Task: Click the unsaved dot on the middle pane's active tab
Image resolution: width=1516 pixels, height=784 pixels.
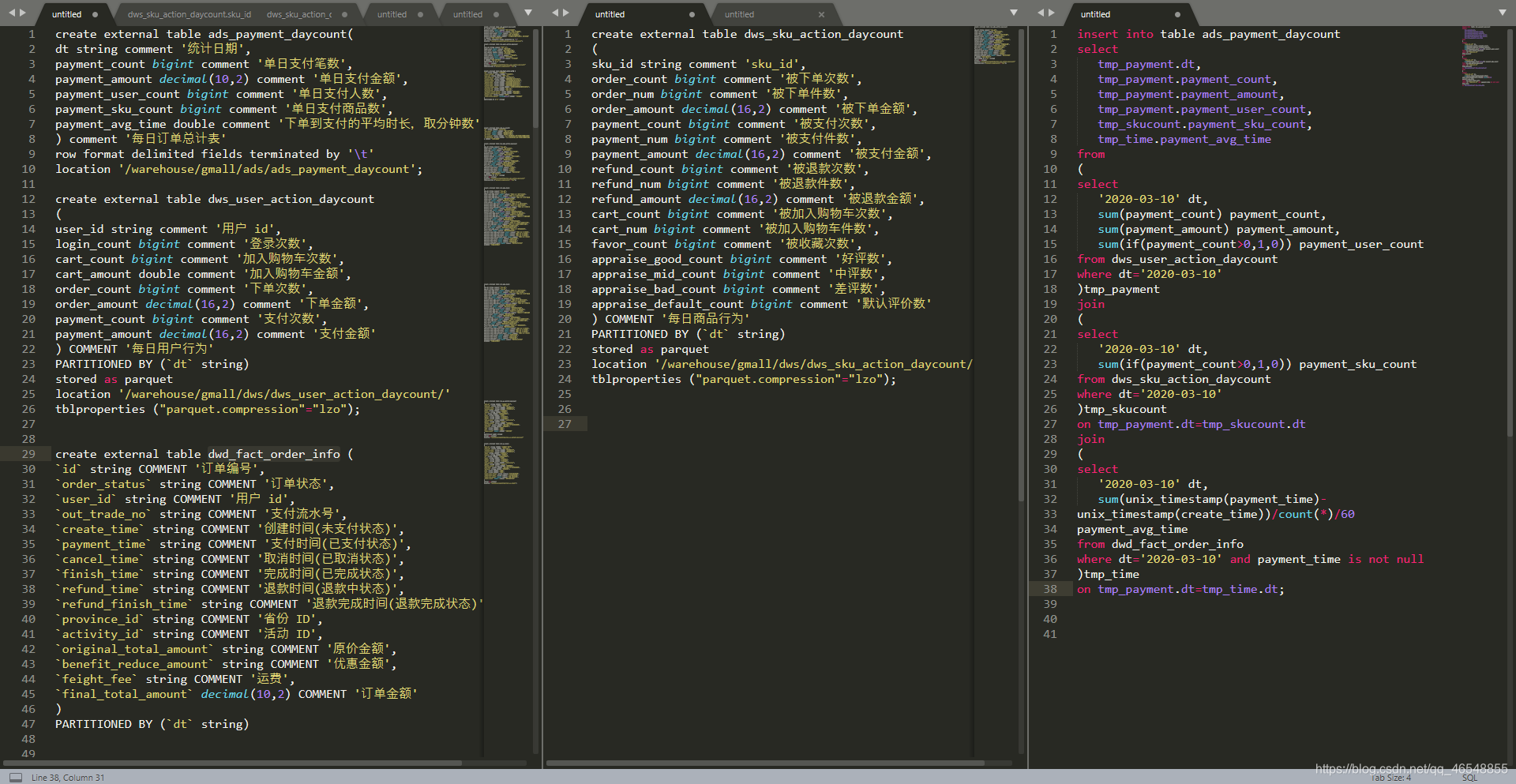Action: click(x=692, y=14)
